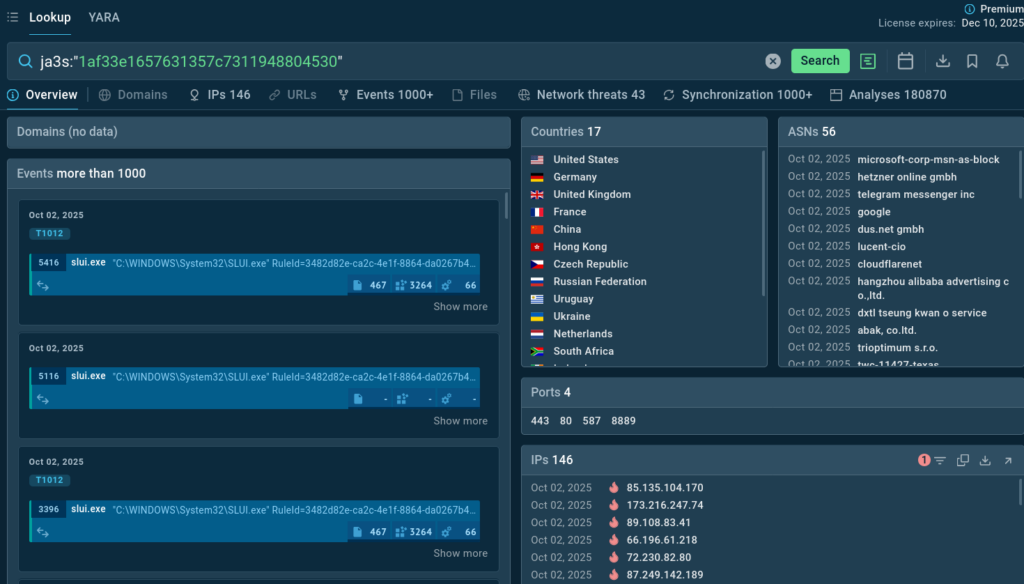The height and width of the screenshot is (584, 1024).
Task: Click the clear search query X icon
Action: coord(773,61)
